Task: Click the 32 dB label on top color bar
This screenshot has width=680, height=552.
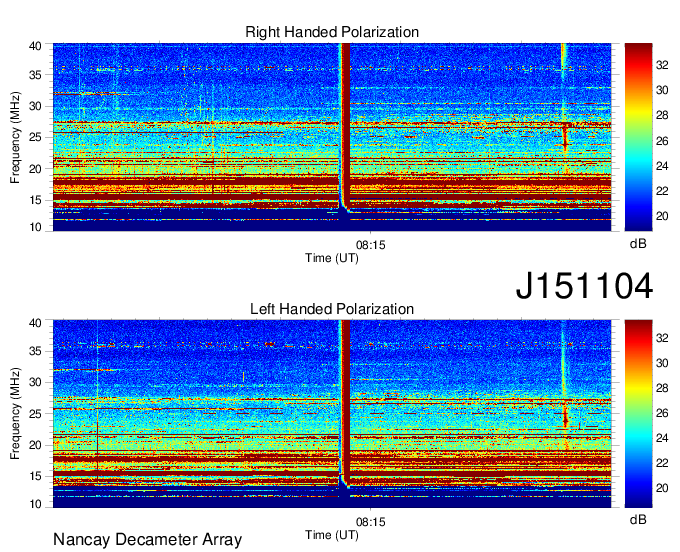Action: [662, 65]
